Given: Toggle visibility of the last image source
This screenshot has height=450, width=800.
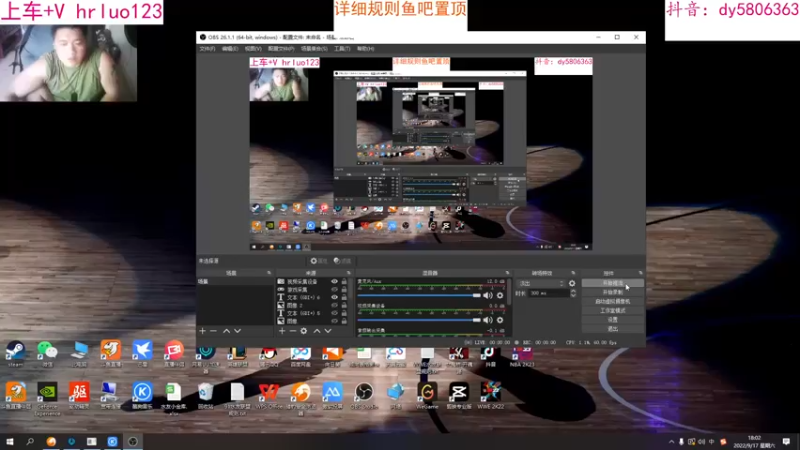Looking at the screenshot, I should (334, 321).
